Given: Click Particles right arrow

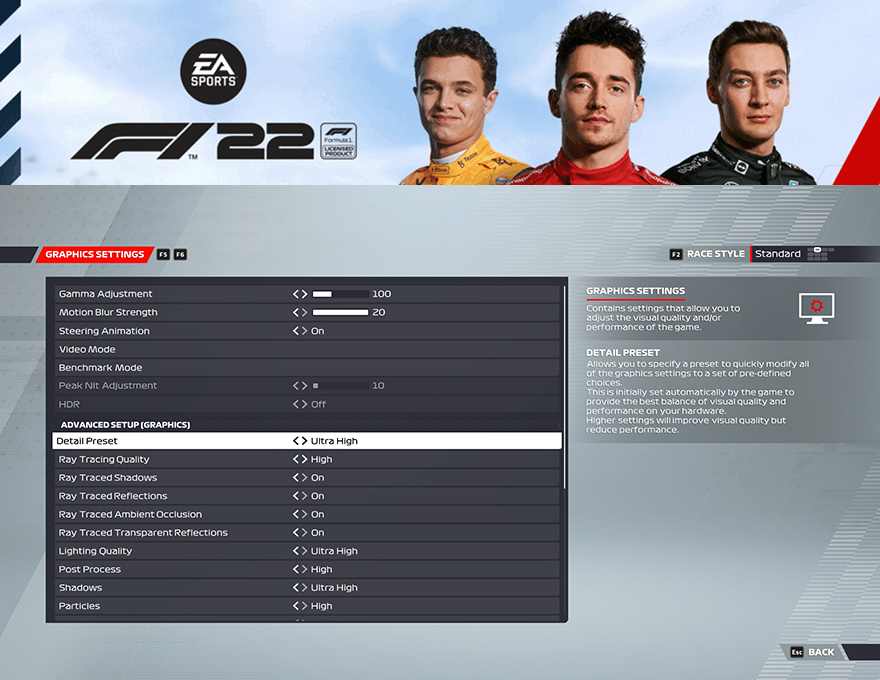Looking at the screenshot, I should (304, 606).
